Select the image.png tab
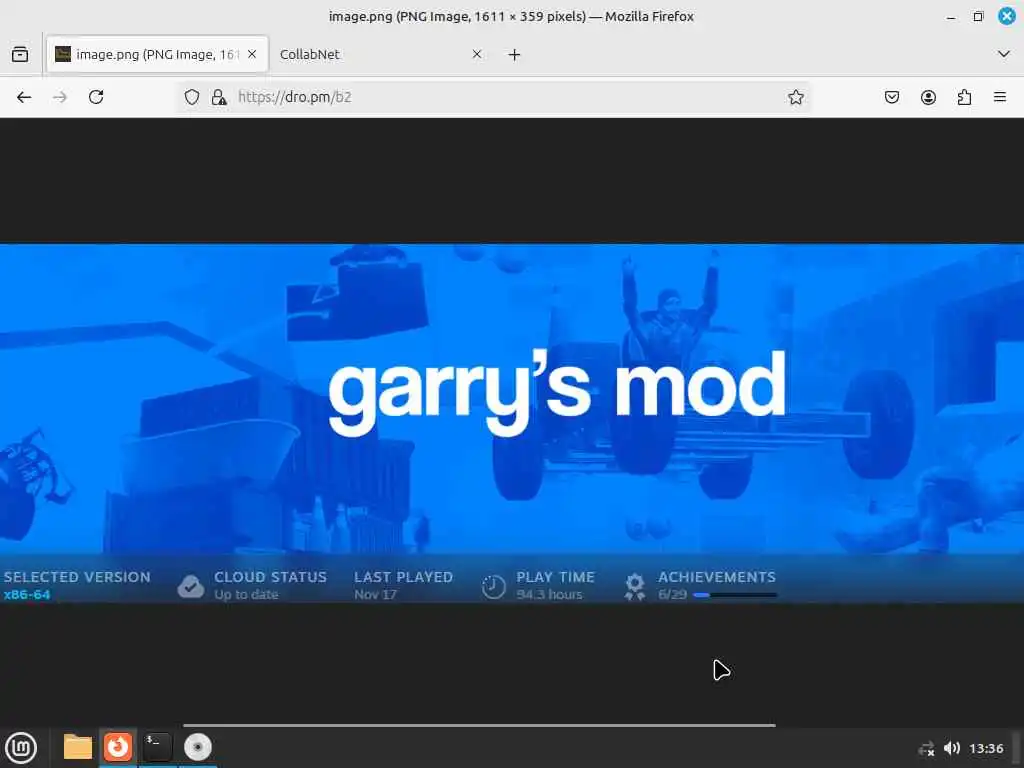This screenshot has height=768, width=1024. coord(157,54)
